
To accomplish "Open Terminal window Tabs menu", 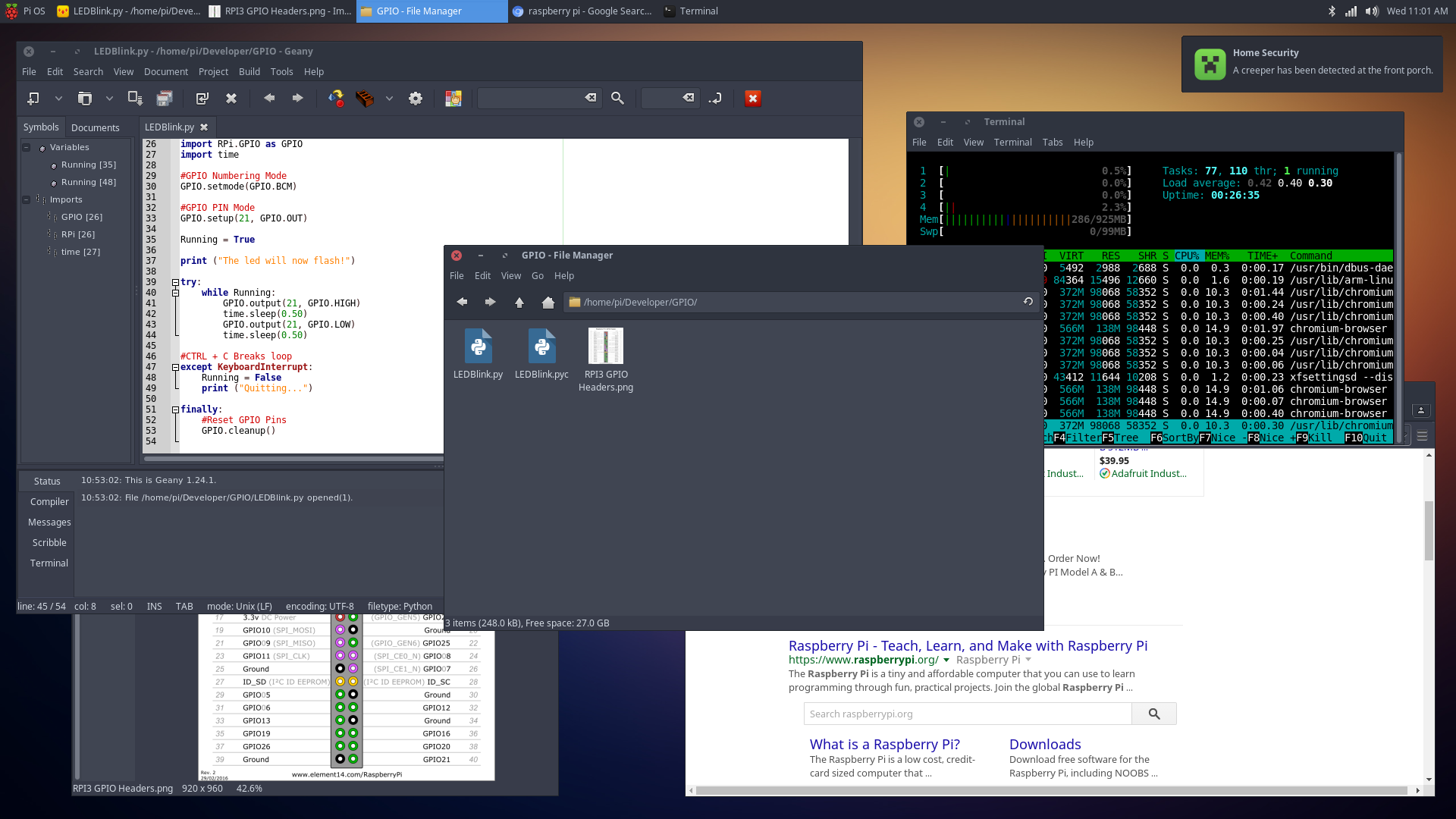I will 1053,143.
